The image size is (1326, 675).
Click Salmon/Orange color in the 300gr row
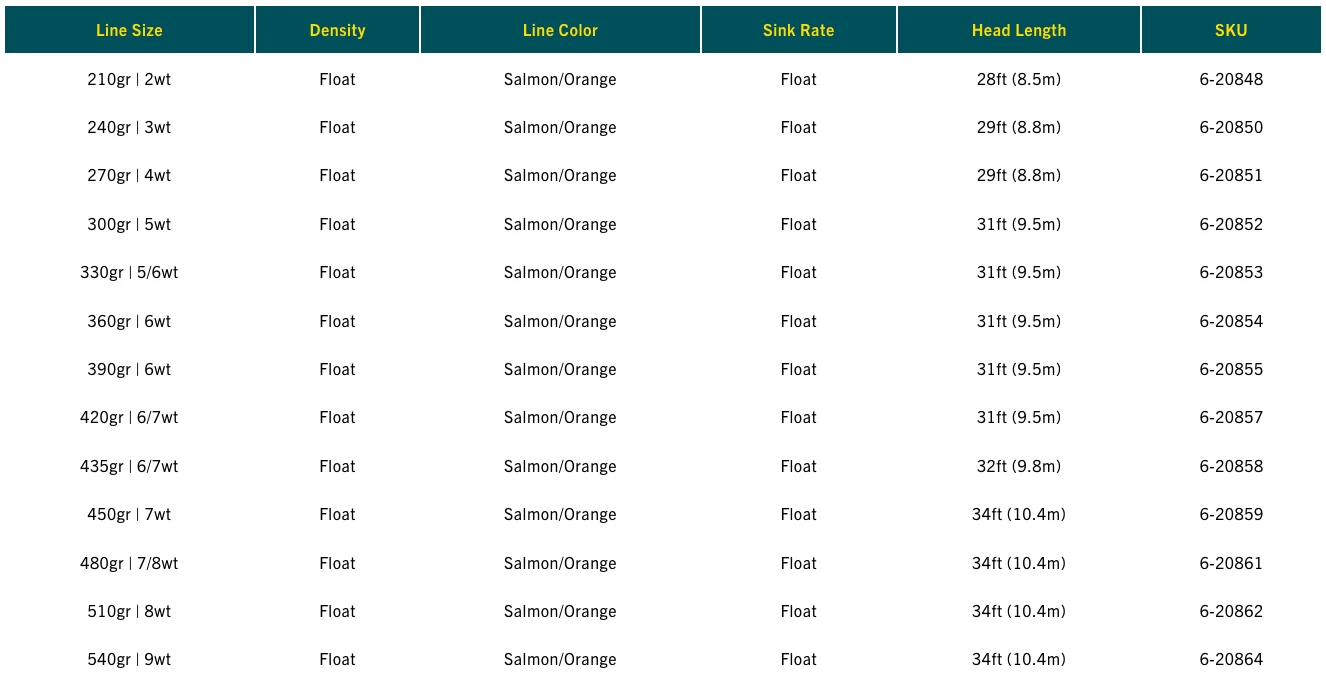pos(560,224)
